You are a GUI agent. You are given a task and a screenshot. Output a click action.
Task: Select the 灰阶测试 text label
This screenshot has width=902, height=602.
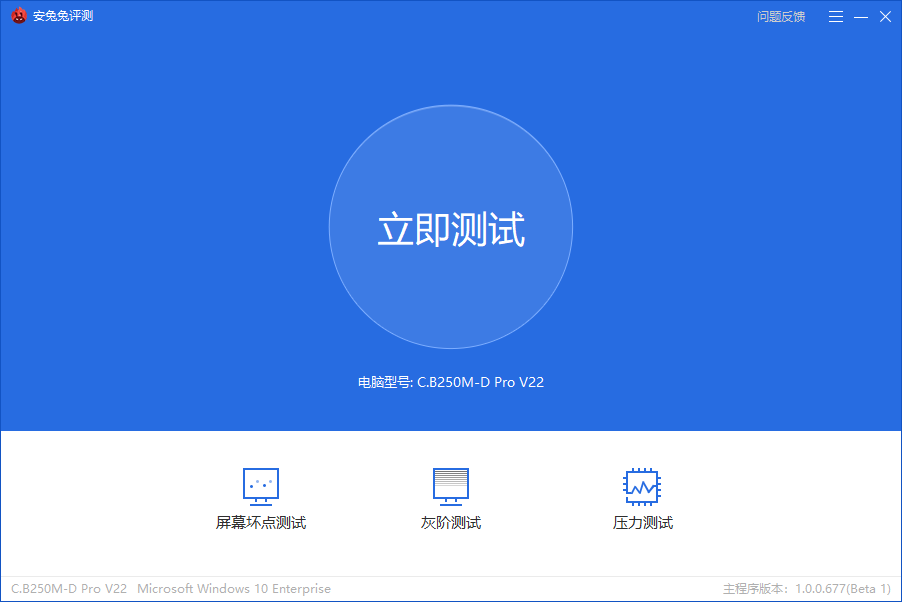(451, 523)
